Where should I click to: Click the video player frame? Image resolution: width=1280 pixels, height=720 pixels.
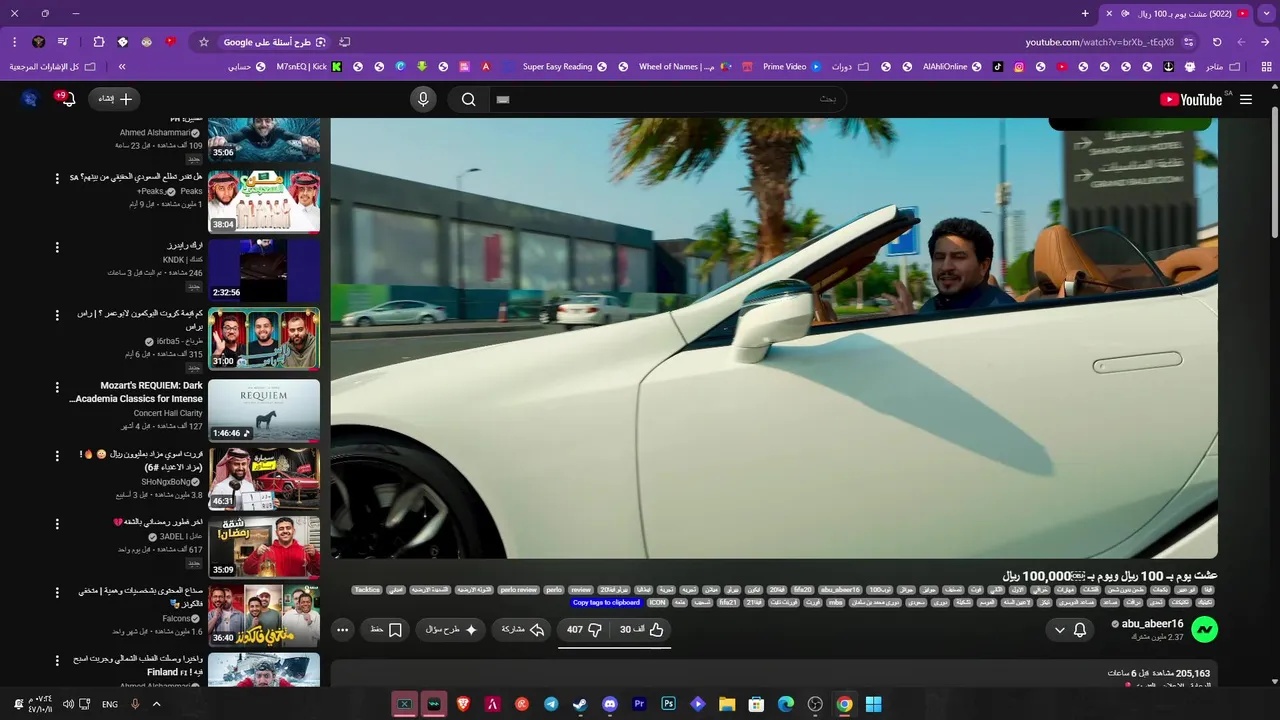click(x=774, y=338)
